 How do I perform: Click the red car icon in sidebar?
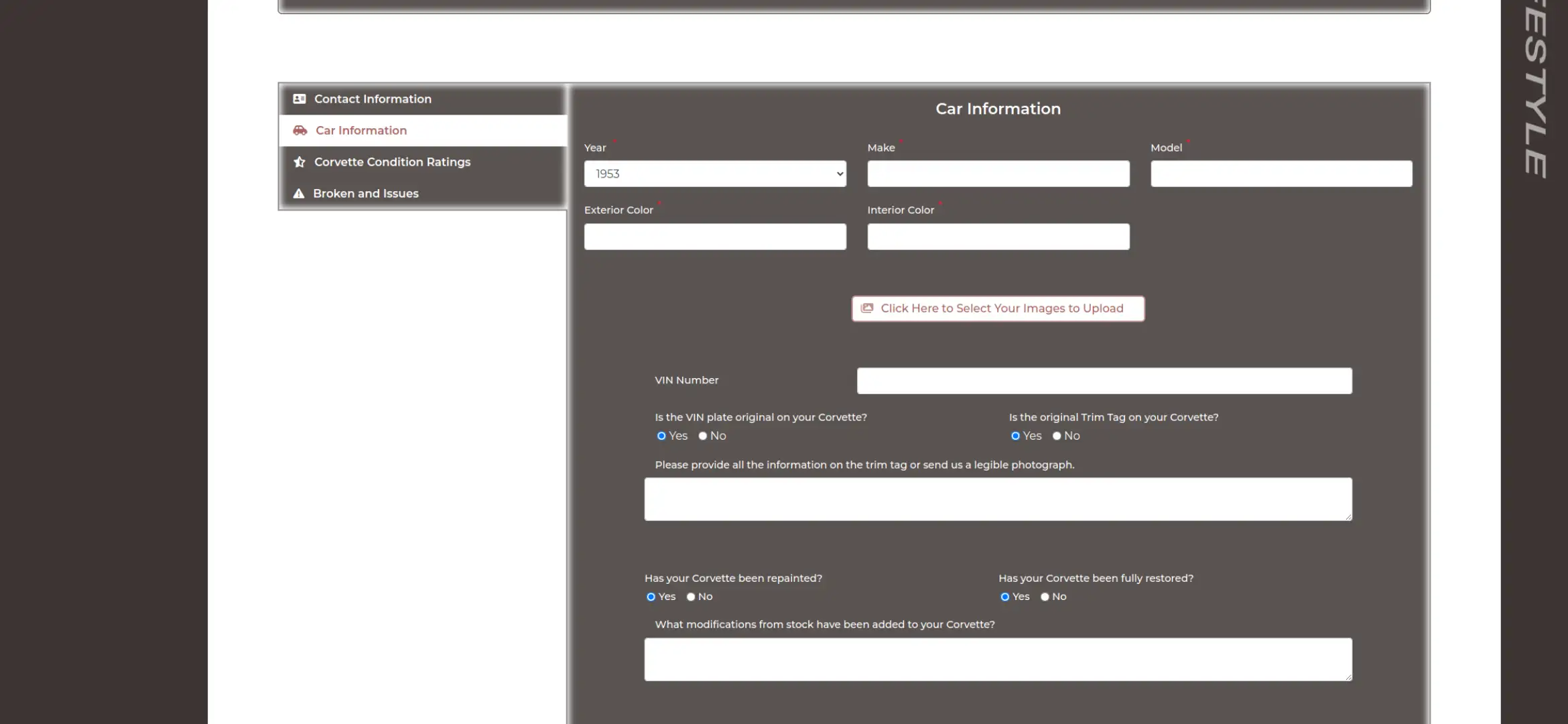pyautogui.click(x=300, y=131)
